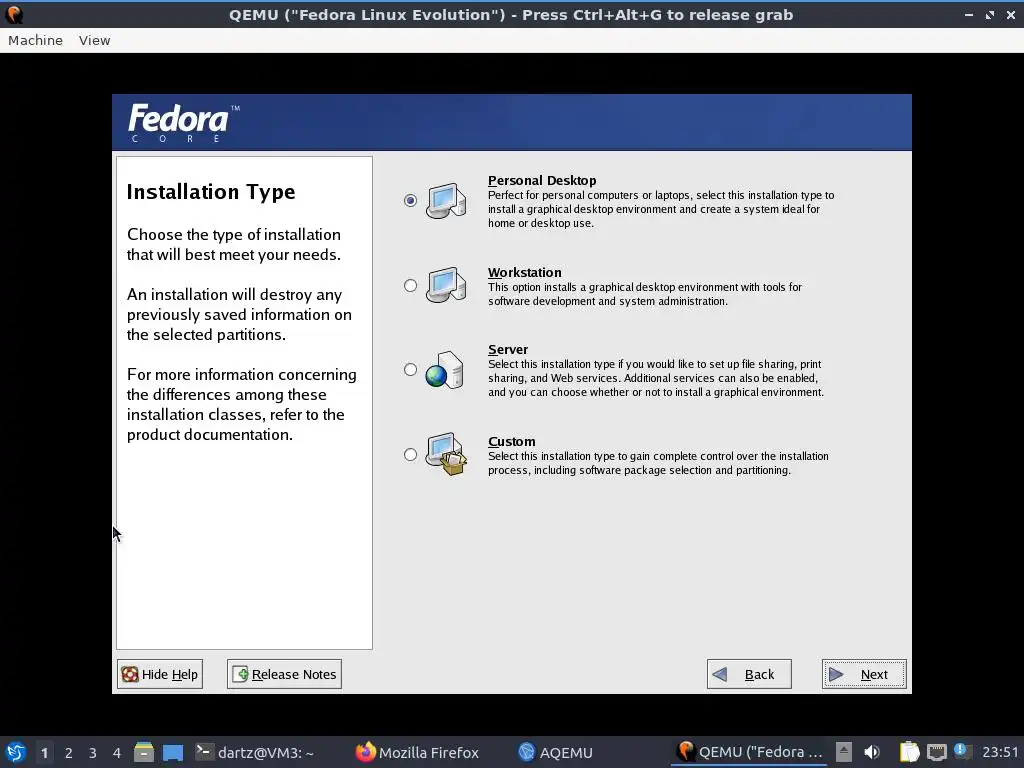The image size is (1024, 768).
Task: Select the Personal Desktop radio button
Action: 410,200
